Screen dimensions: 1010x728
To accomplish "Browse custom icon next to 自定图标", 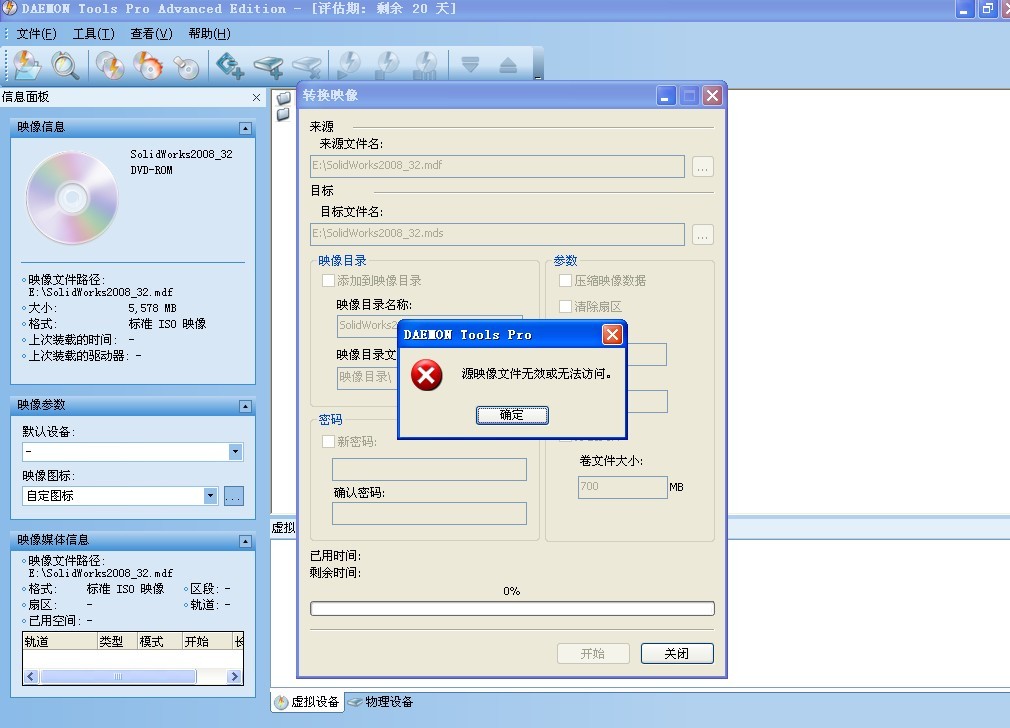I will [234, 496].
